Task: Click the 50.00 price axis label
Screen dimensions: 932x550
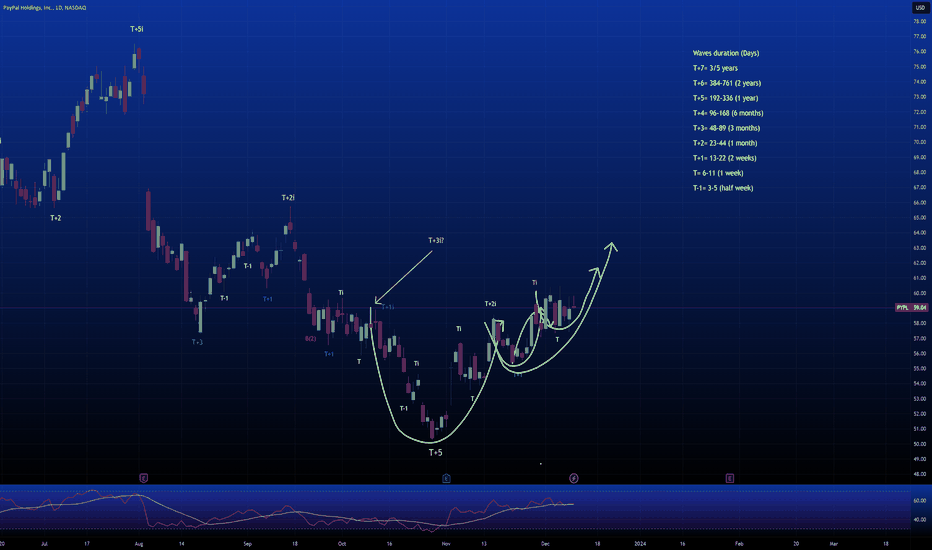Action: tap(920, 444)
